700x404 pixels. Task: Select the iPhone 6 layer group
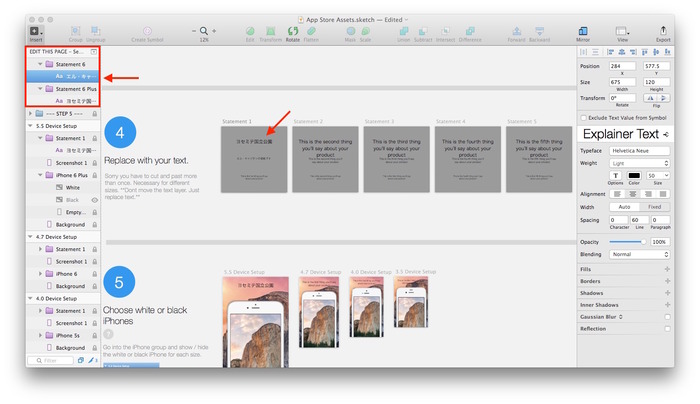(x=63, y=274)
